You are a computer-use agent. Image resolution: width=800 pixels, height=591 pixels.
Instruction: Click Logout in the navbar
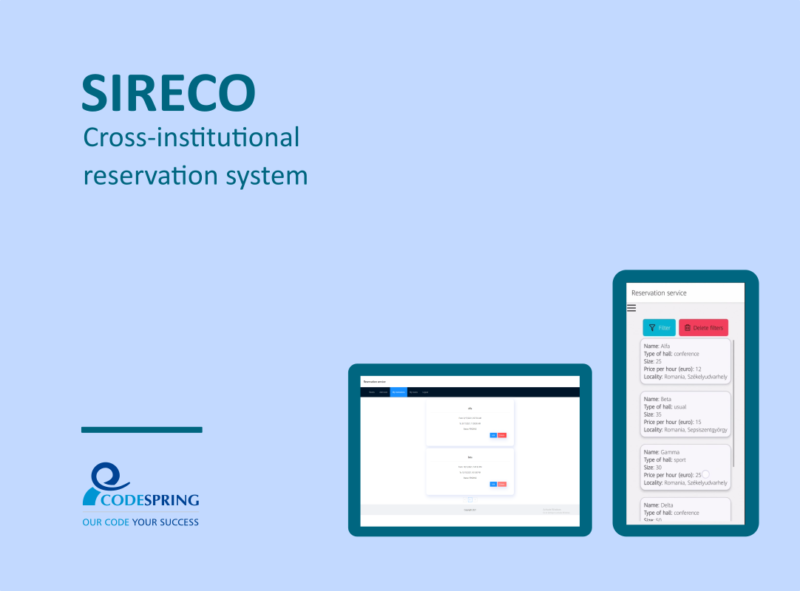click(425, 392)
